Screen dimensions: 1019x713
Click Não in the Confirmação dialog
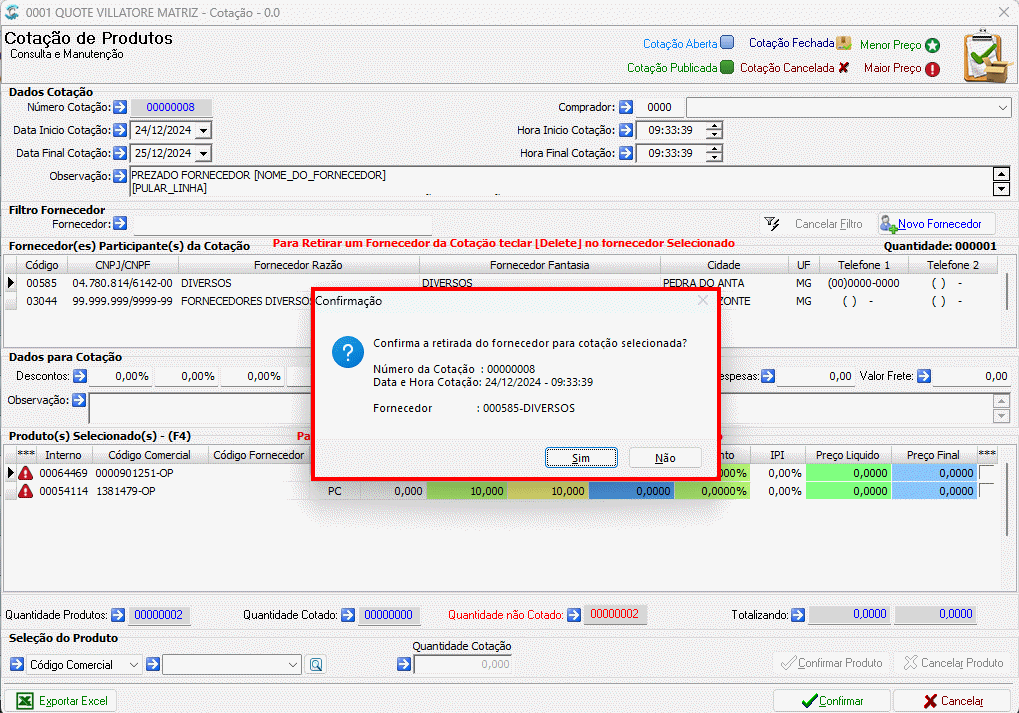(665, 458)
